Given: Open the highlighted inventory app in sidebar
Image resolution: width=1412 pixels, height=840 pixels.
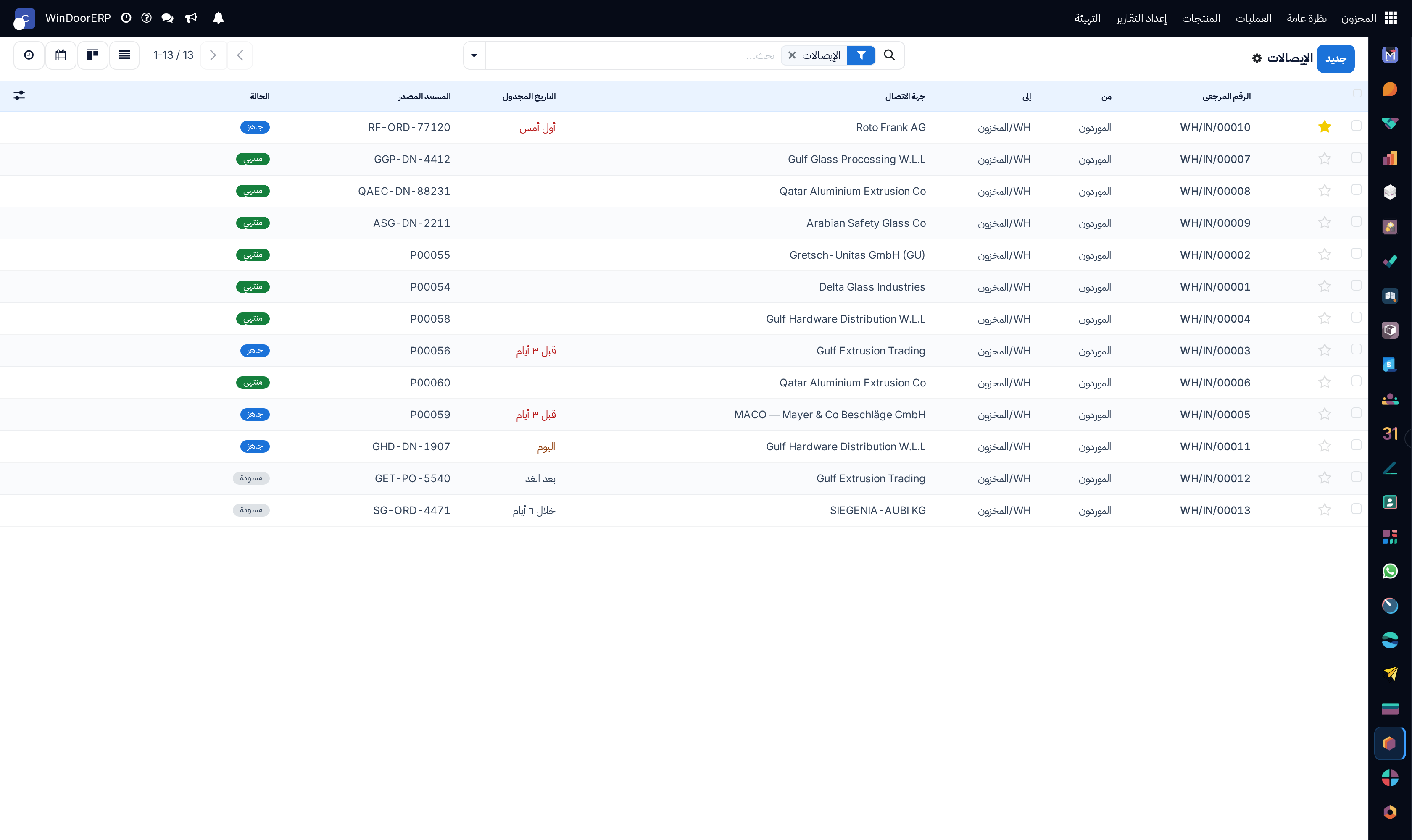Looking at the screenshot, I should [x=1390, y=743].
